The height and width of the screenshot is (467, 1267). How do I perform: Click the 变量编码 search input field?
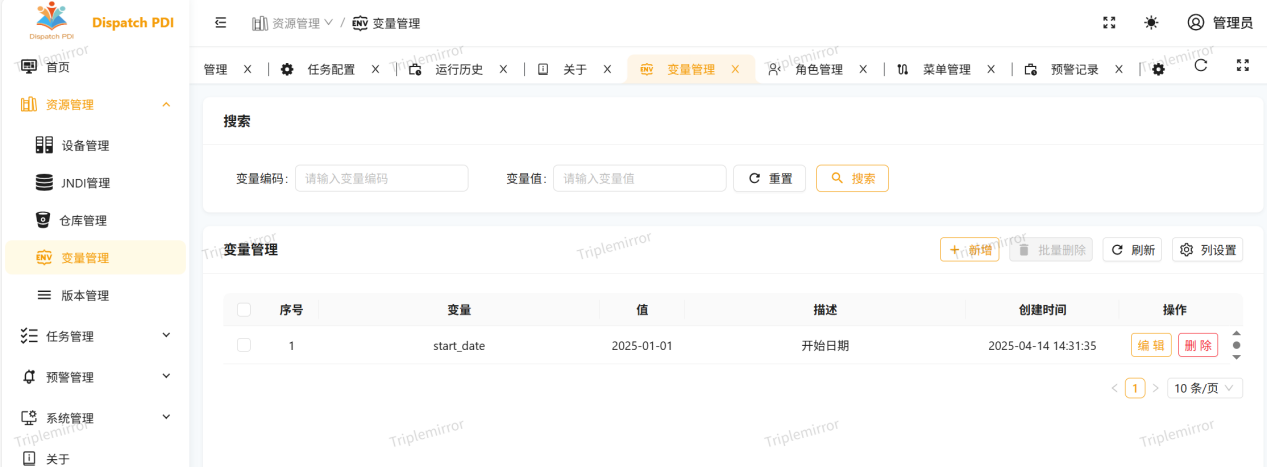click(381, 179)
